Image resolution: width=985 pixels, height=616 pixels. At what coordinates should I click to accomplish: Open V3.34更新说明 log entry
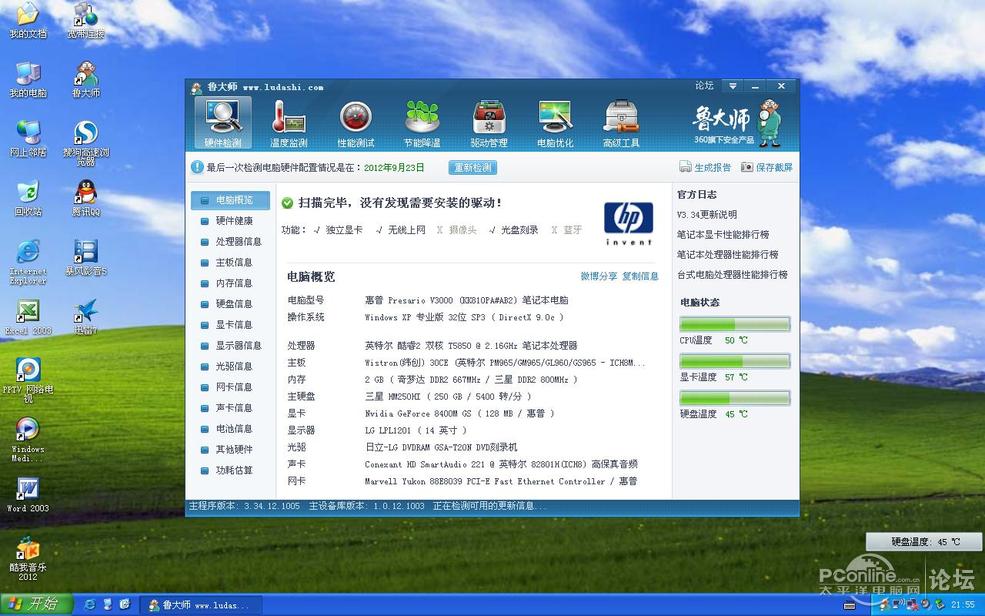click(x=707, y=214)
